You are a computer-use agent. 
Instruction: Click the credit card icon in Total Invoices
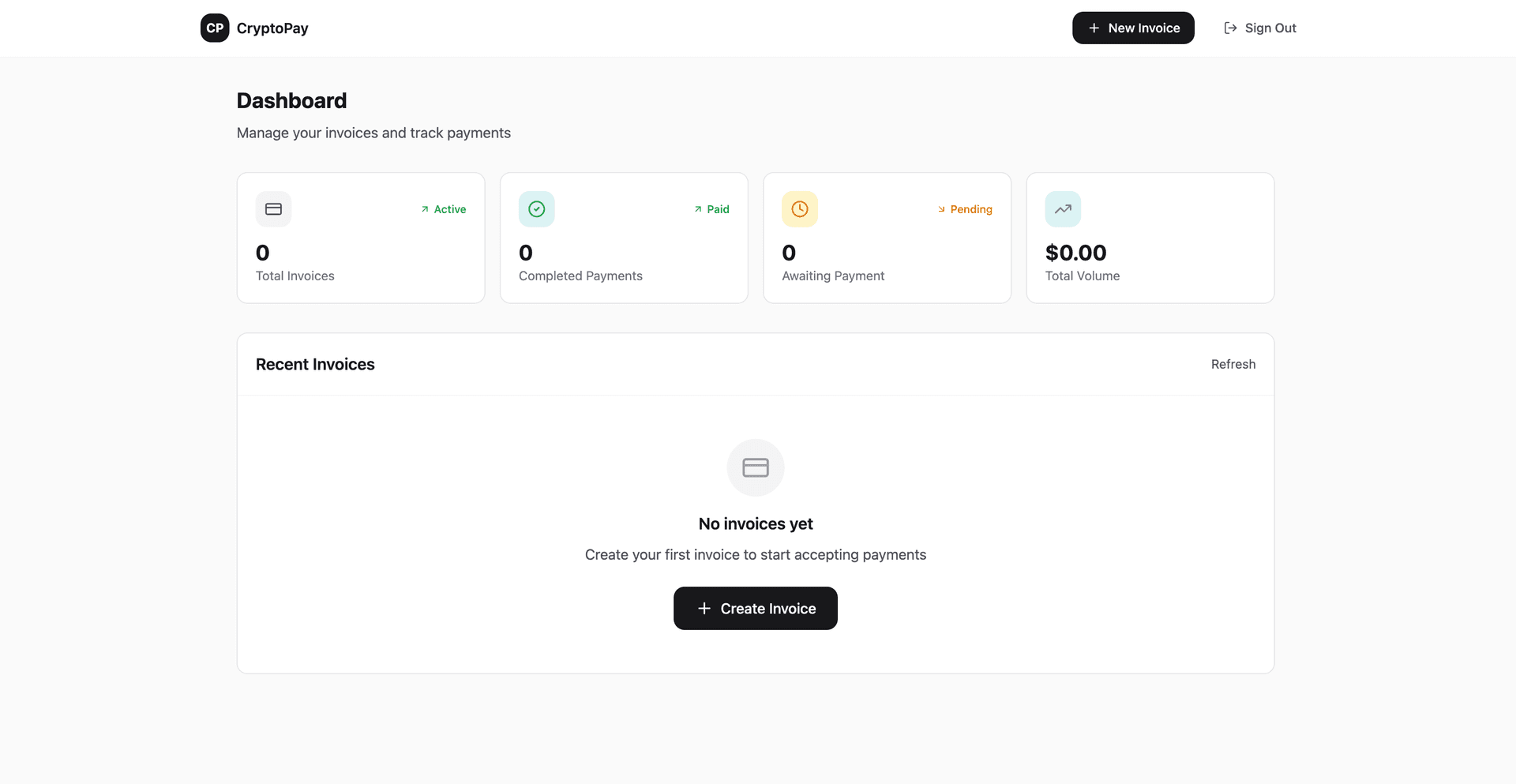[x=273, y=209]
